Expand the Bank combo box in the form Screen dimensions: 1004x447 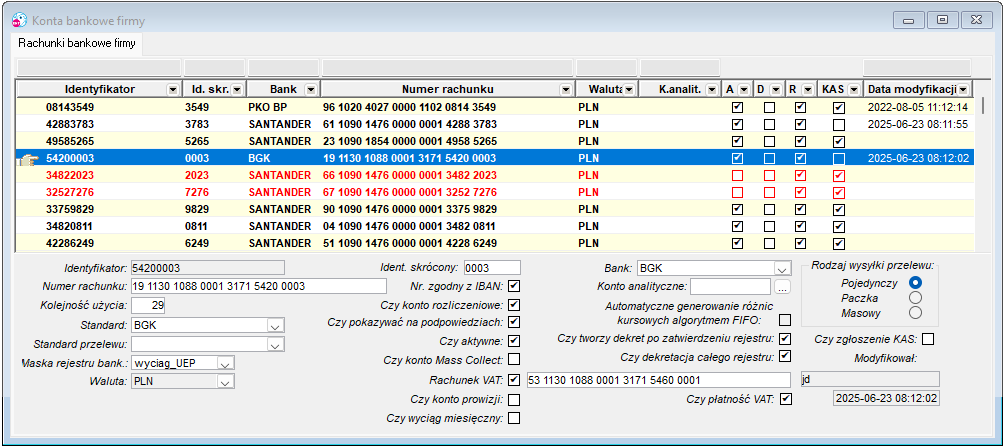point(782,268)
